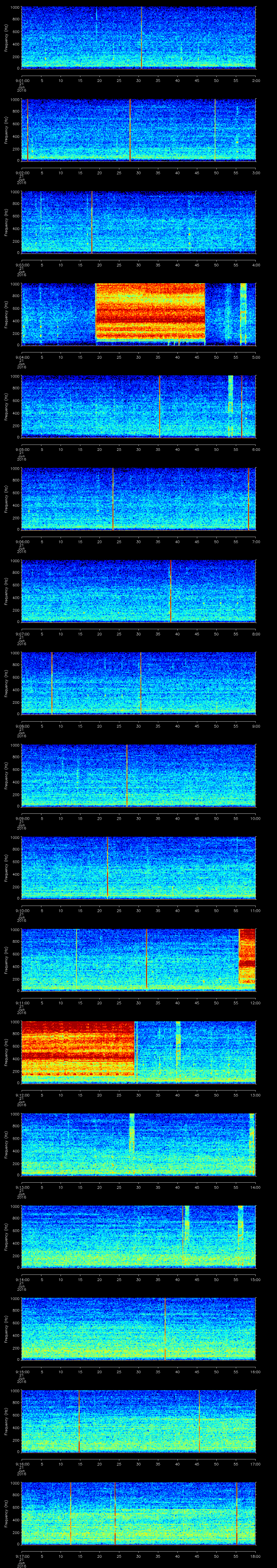
Task: Click the line near 49 s in 9:02 spectrogram
Action: point(214,130)
